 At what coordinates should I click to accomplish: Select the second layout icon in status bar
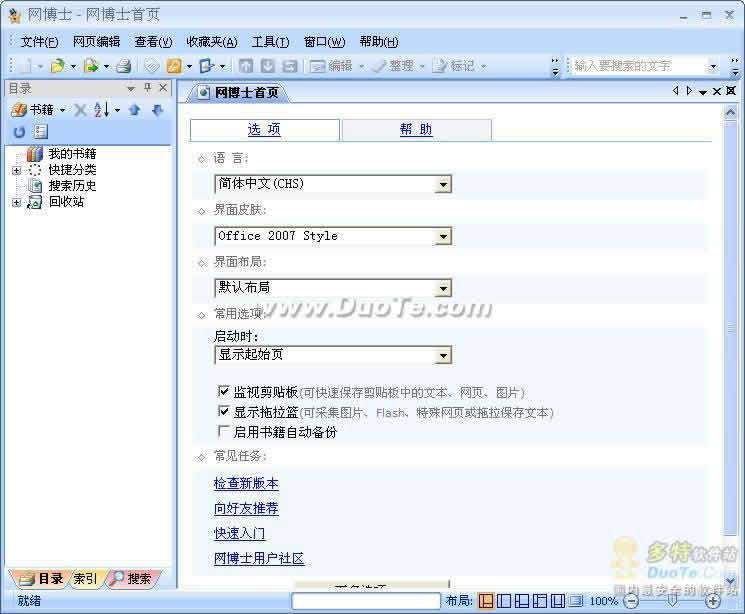[504, 601]
